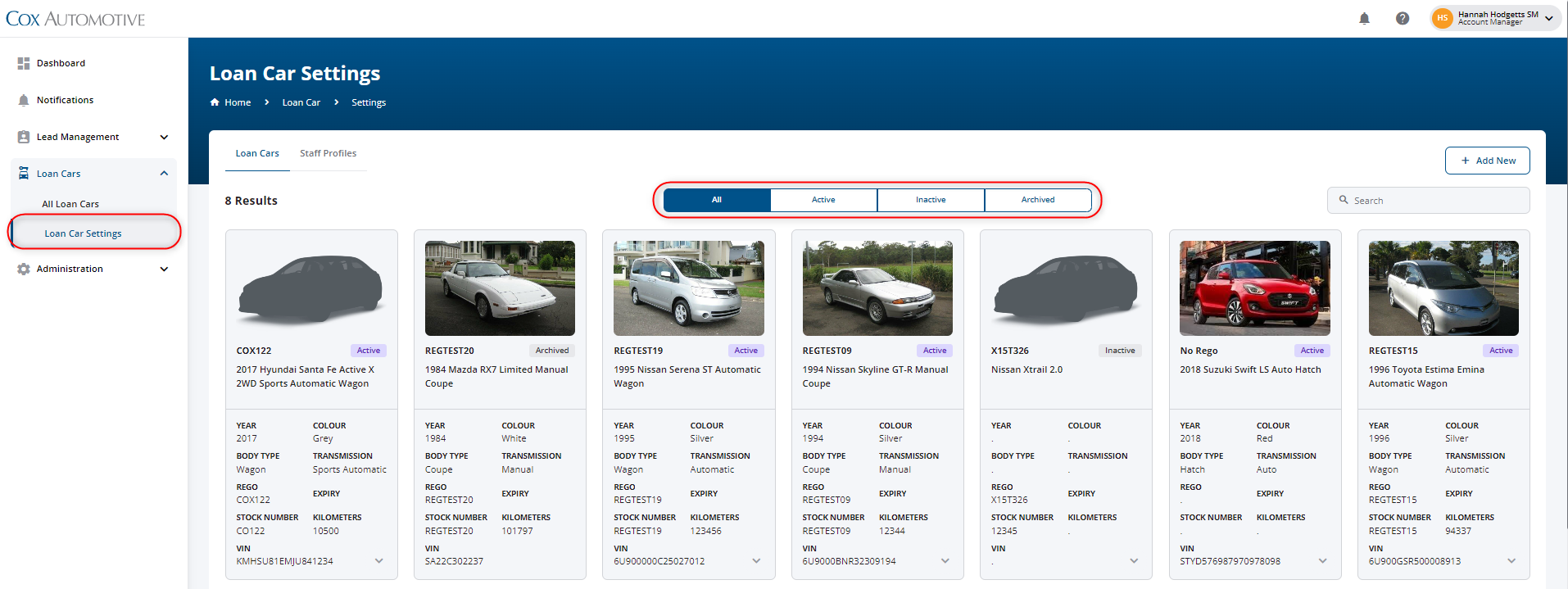This screenshot has width=1568, height=589.
Task: Click the COX122 placeholder car image
Action: click(311, 288)
